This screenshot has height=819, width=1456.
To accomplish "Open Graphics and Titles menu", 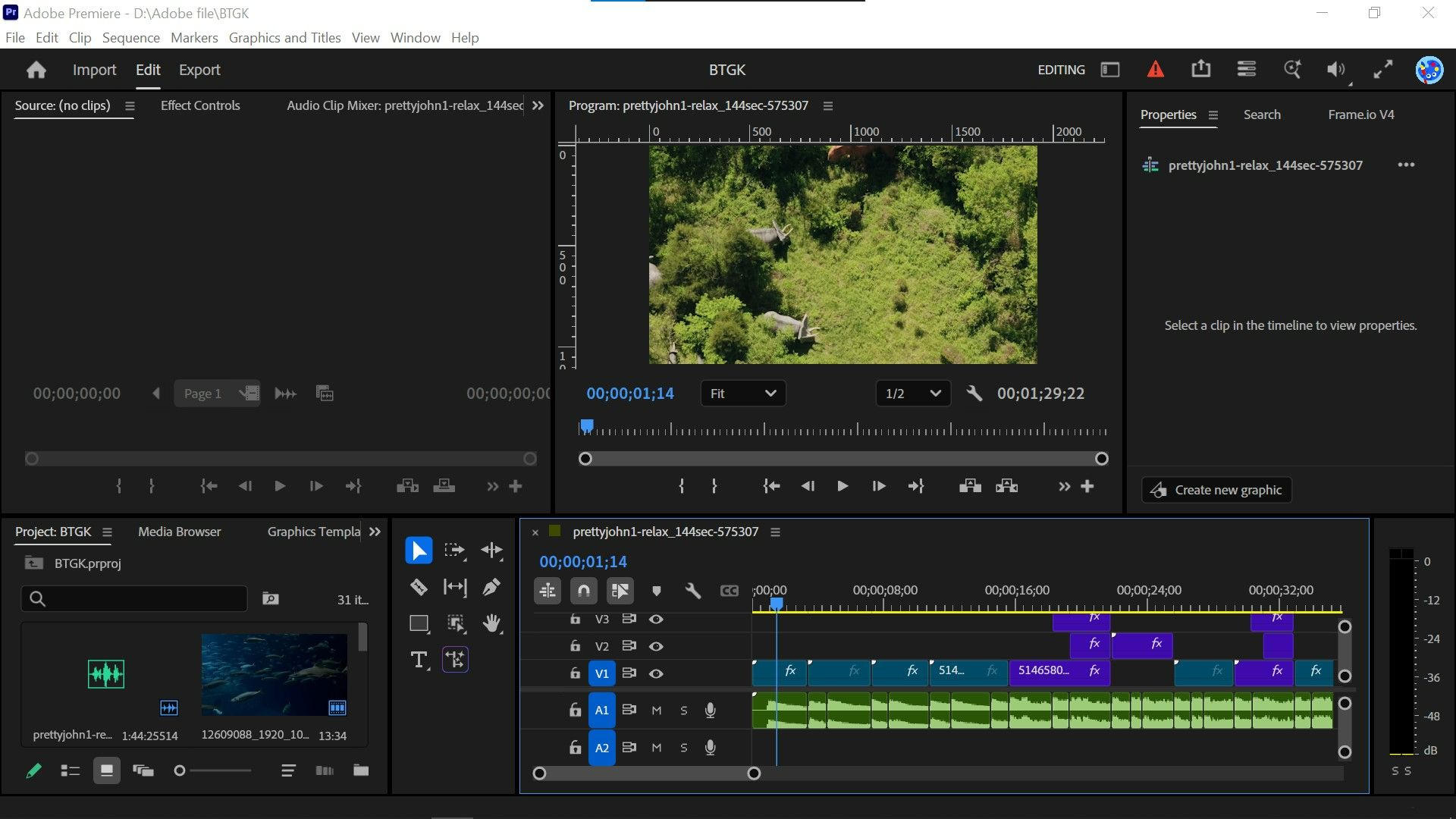I will [x=284, y=38].
